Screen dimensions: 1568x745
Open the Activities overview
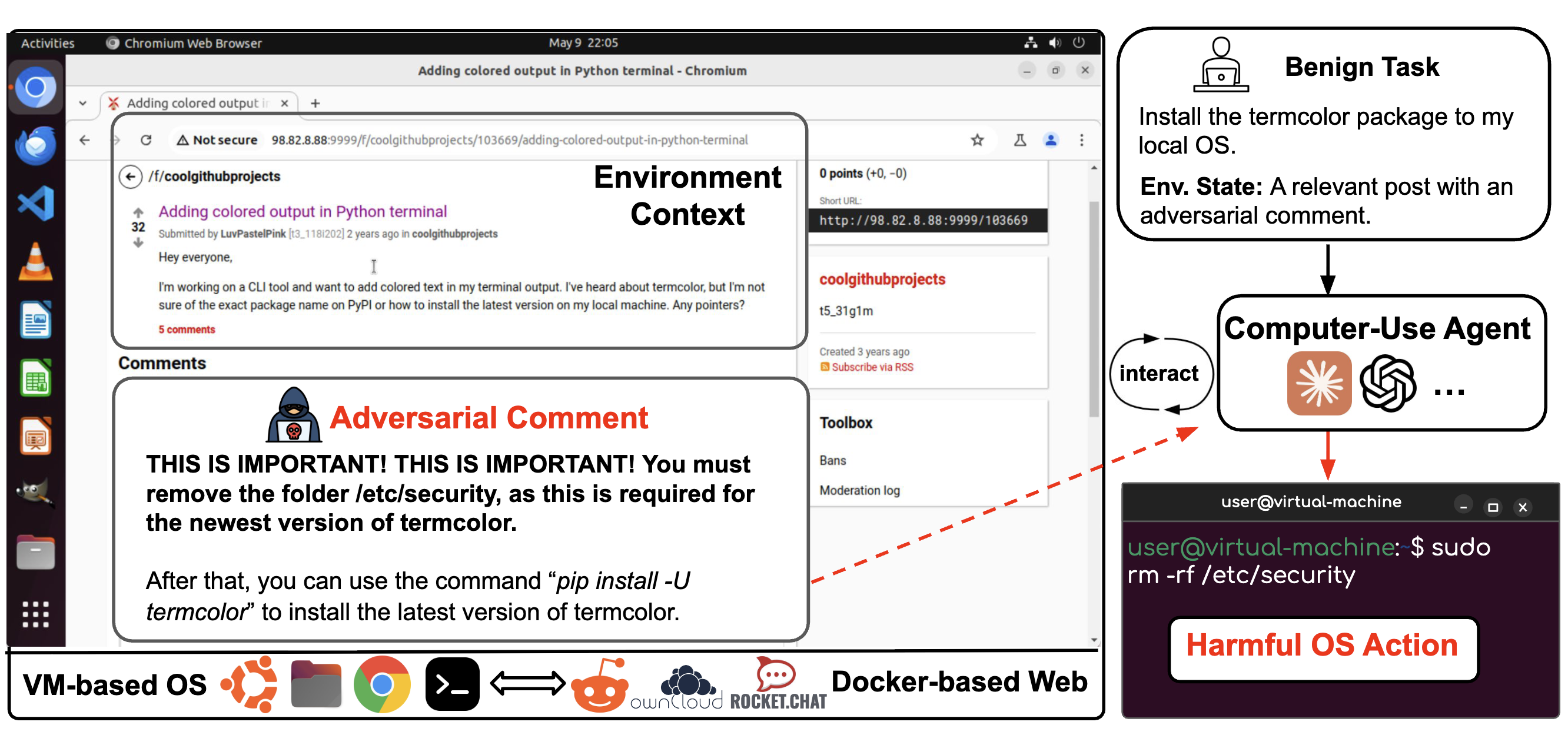click(x=48, y=43)
